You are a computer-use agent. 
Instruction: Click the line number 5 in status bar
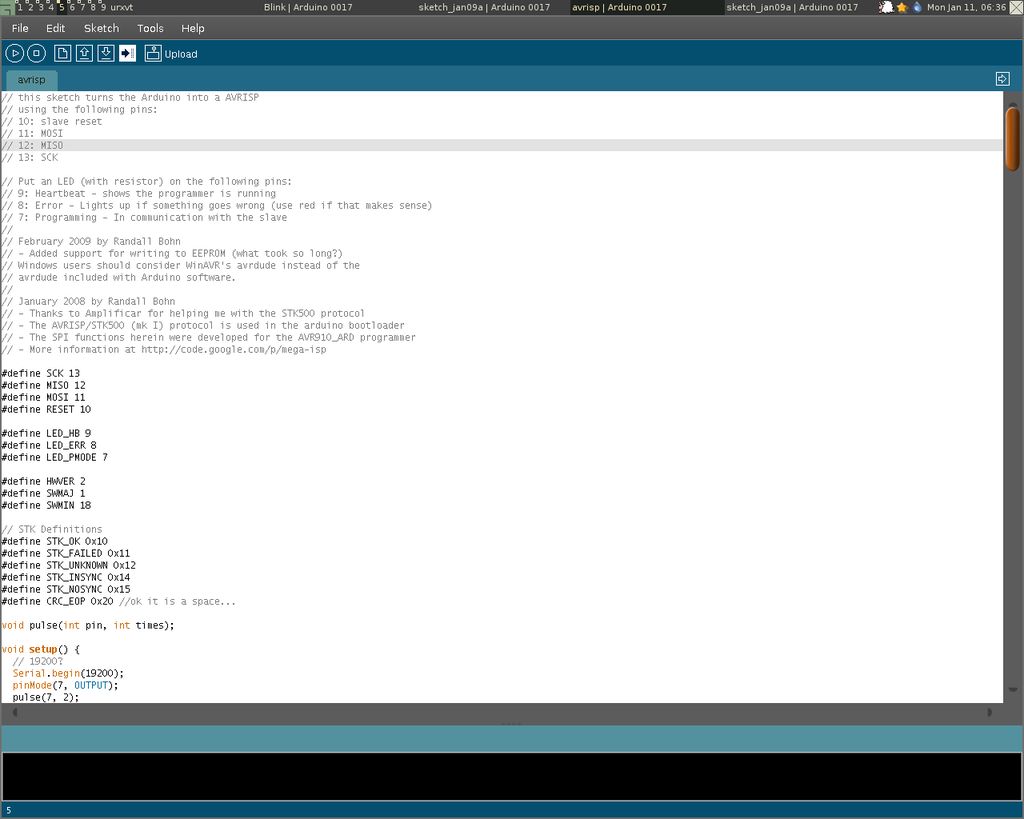[x=8, y=810]
